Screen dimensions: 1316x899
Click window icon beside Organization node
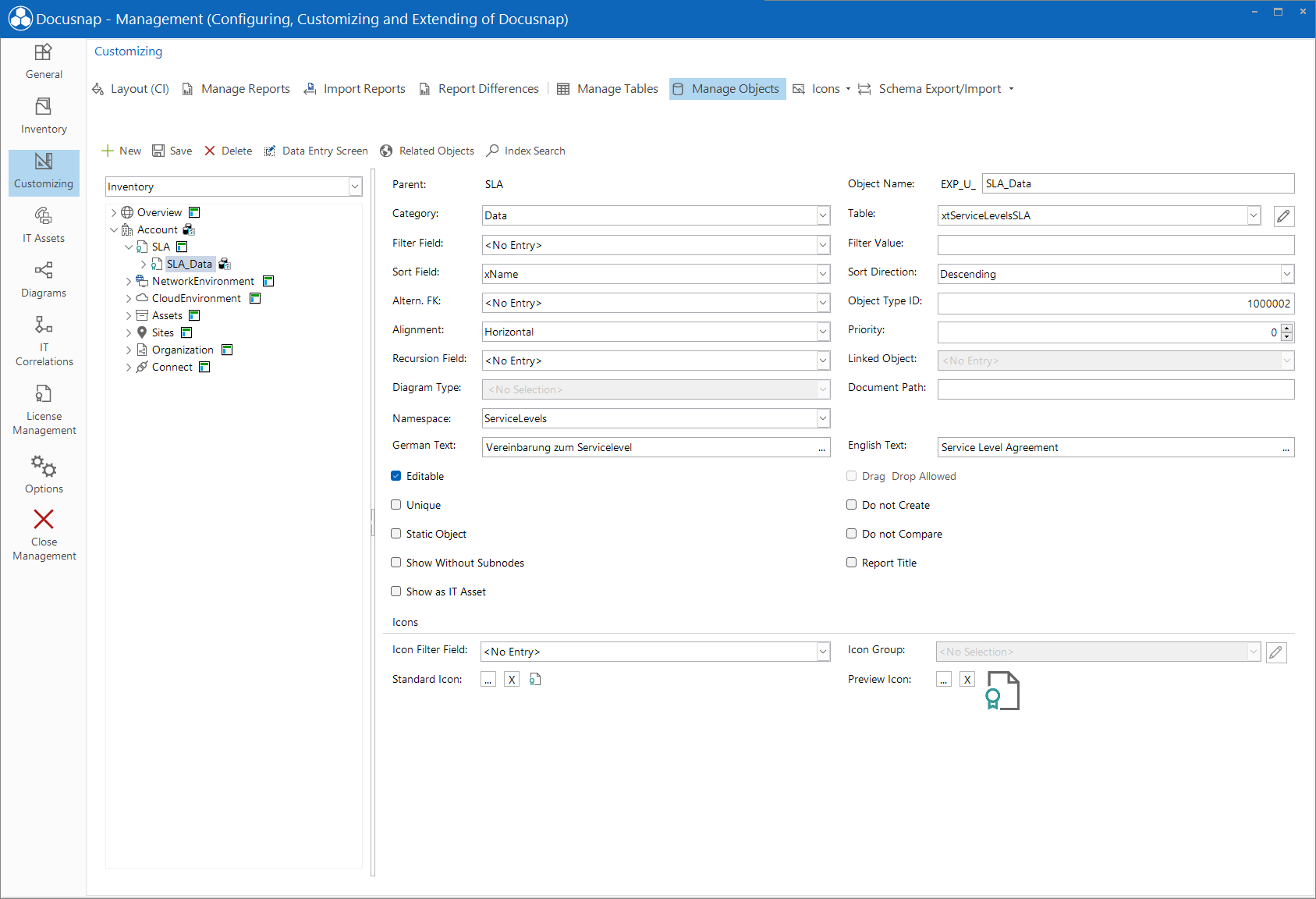point(227,350)
